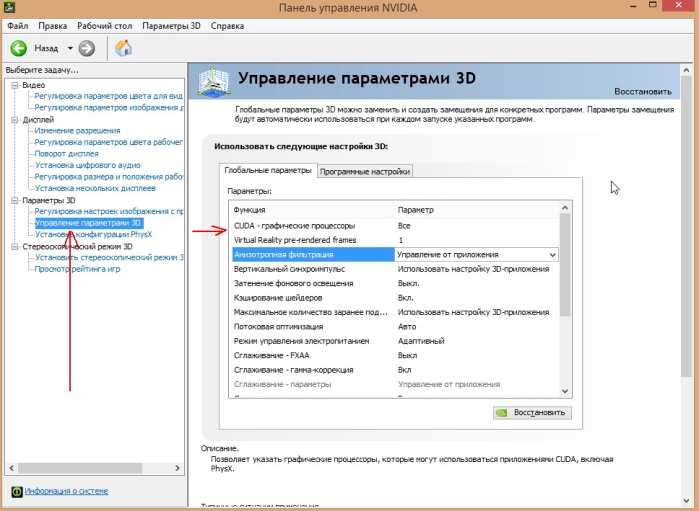The width and height of the screenshot is (699, 511).
Task: Collapse the Стереоскопический режим 3D node
Action: click(x=15, y=247)
